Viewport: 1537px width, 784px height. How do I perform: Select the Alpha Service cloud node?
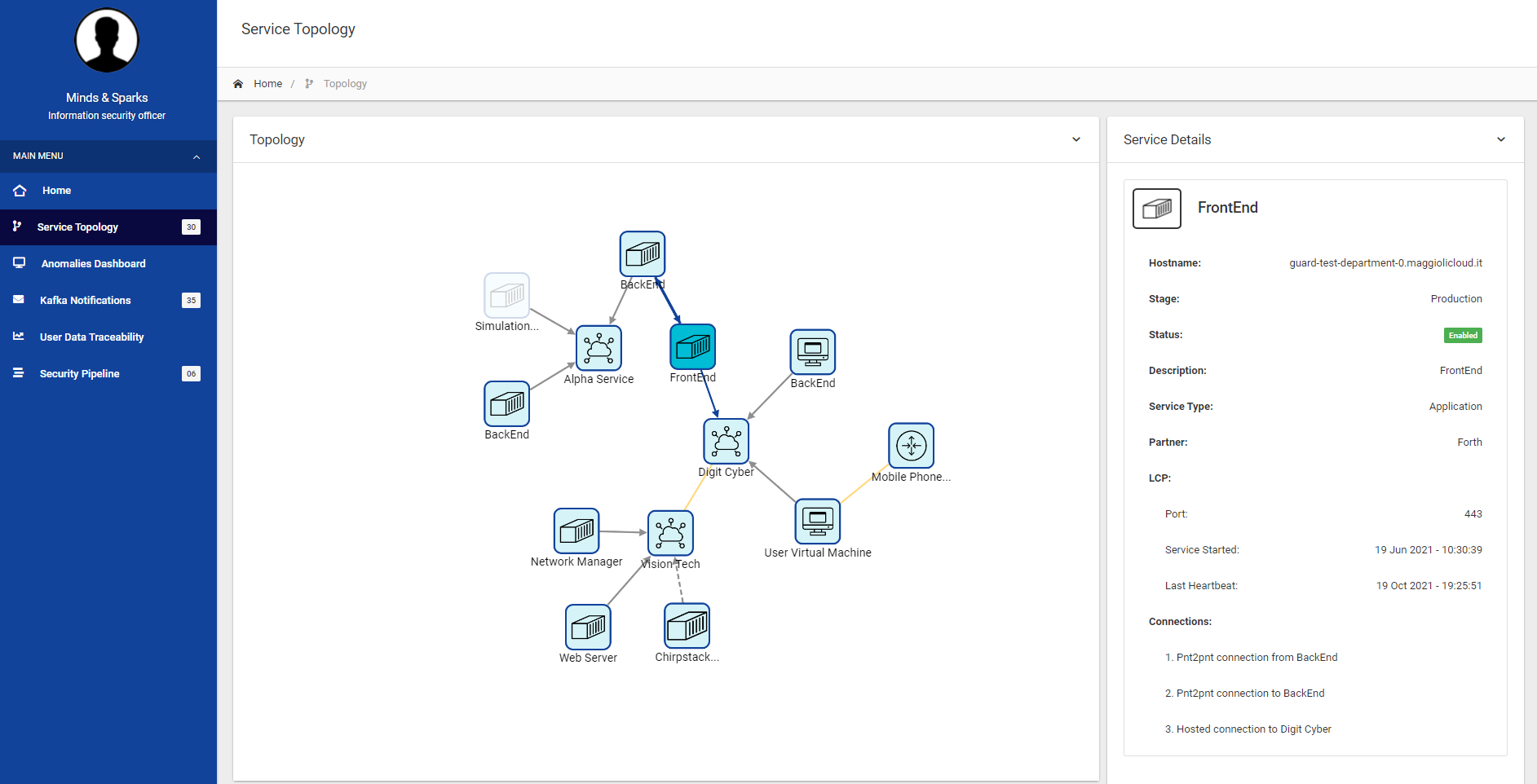(598, 348)
